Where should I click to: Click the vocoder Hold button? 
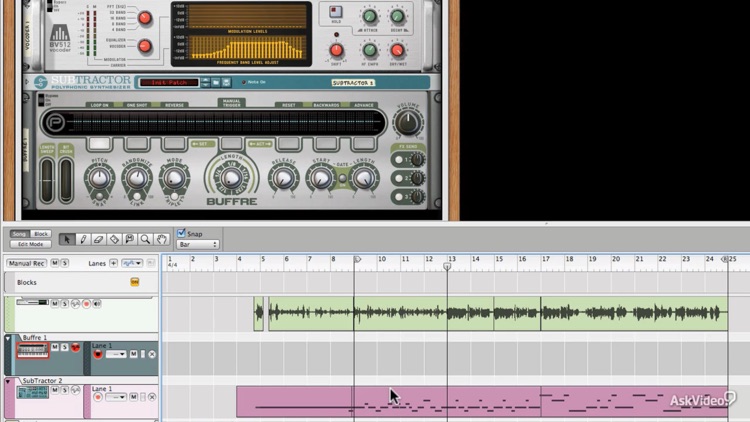pyautogui.click(x=336, y=11)
